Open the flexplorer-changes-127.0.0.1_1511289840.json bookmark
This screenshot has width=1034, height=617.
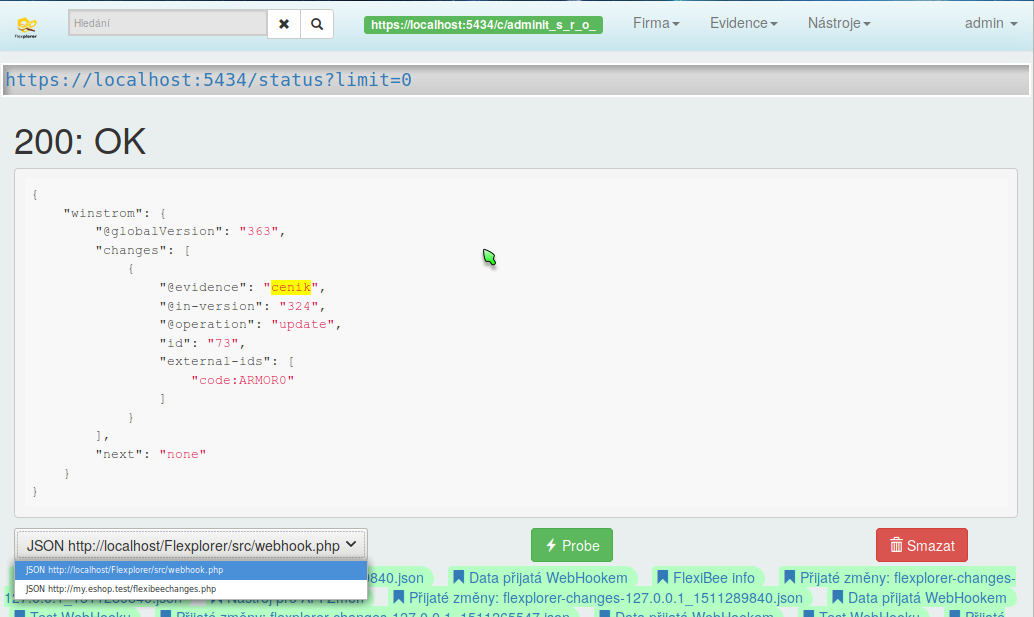tap(598, 598)
